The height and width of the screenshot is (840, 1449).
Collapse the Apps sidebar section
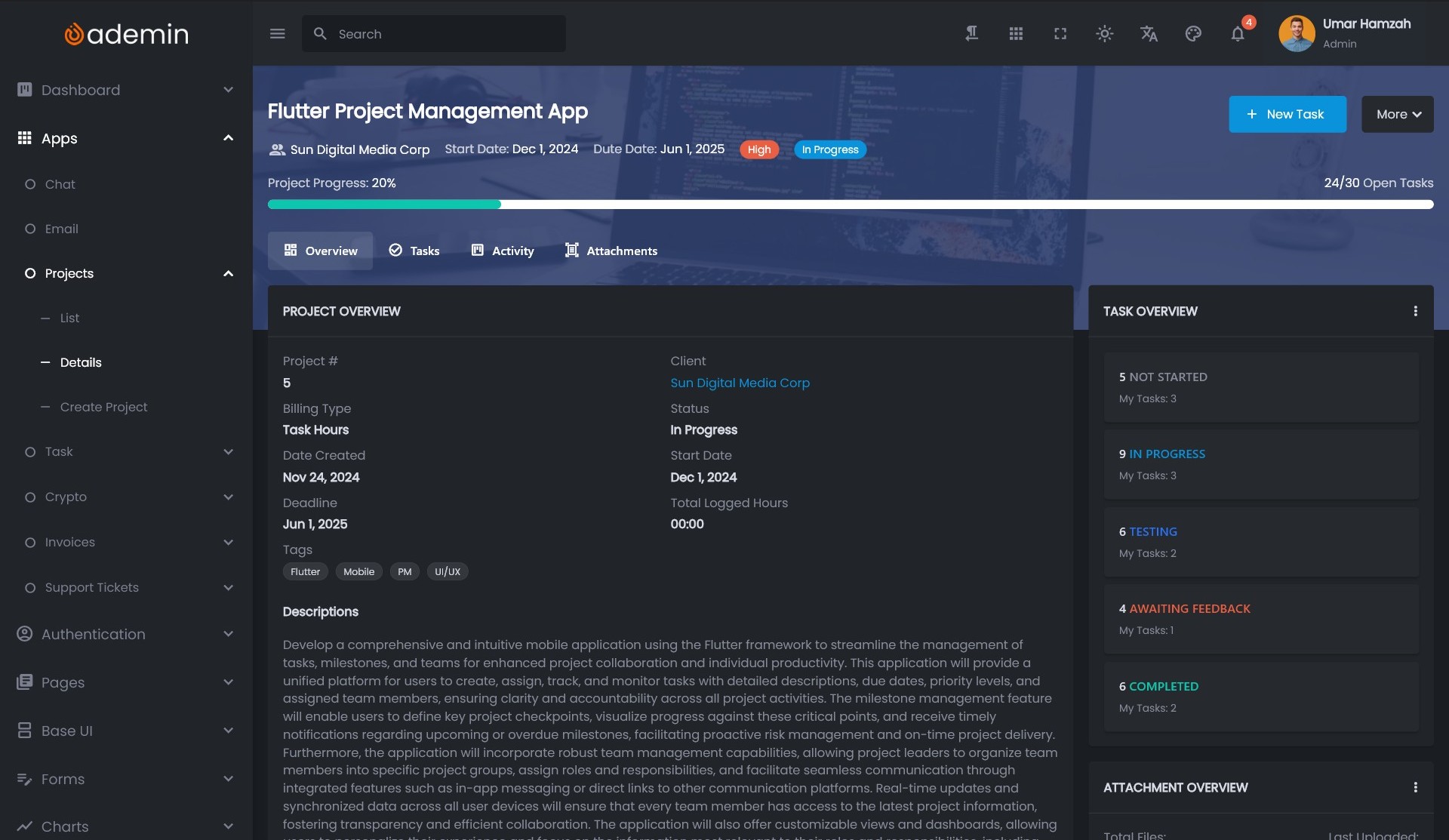click(x=125, y=138)
